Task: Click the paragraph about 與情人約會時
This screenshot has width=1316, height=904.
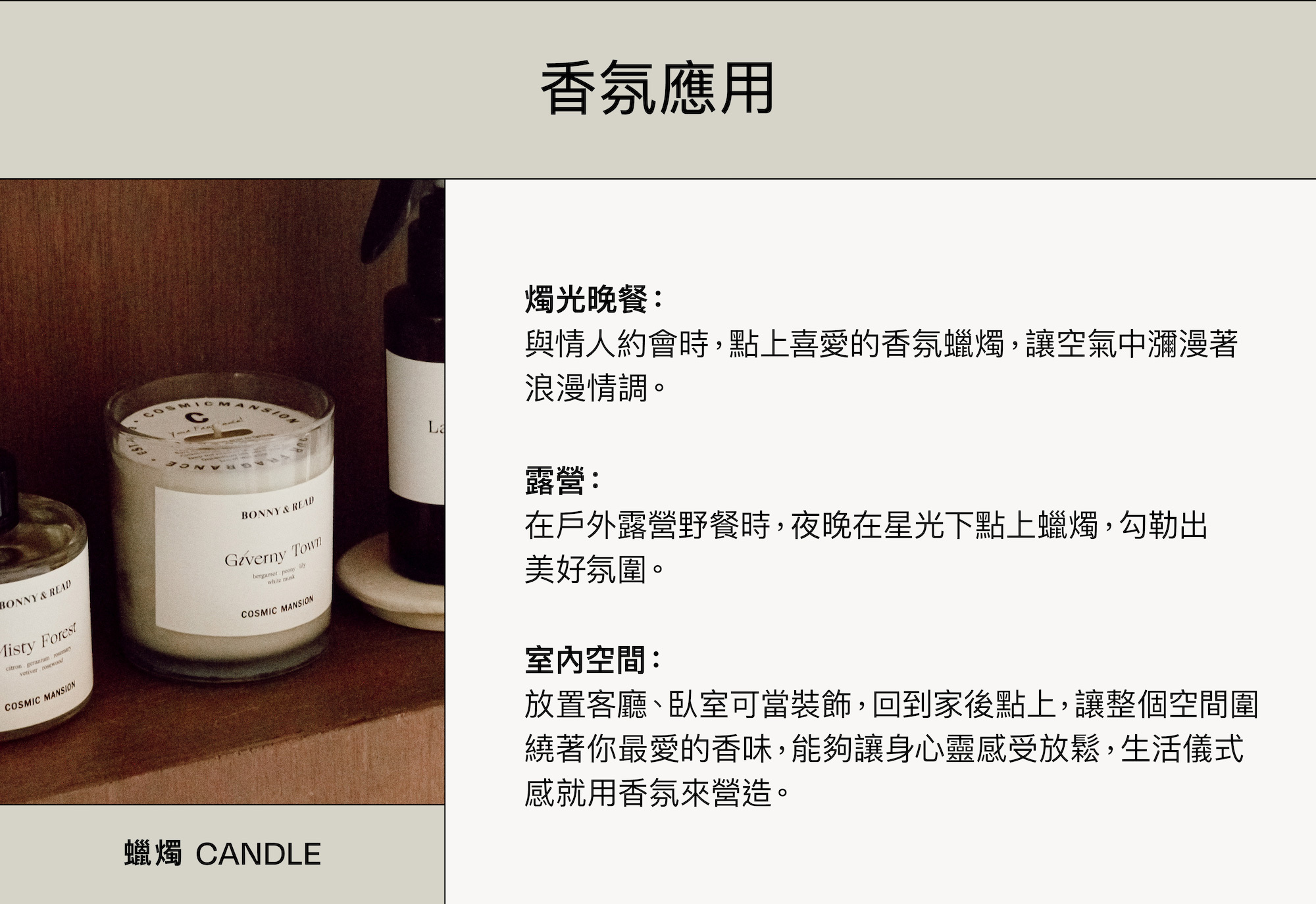Action: point(882,366)
